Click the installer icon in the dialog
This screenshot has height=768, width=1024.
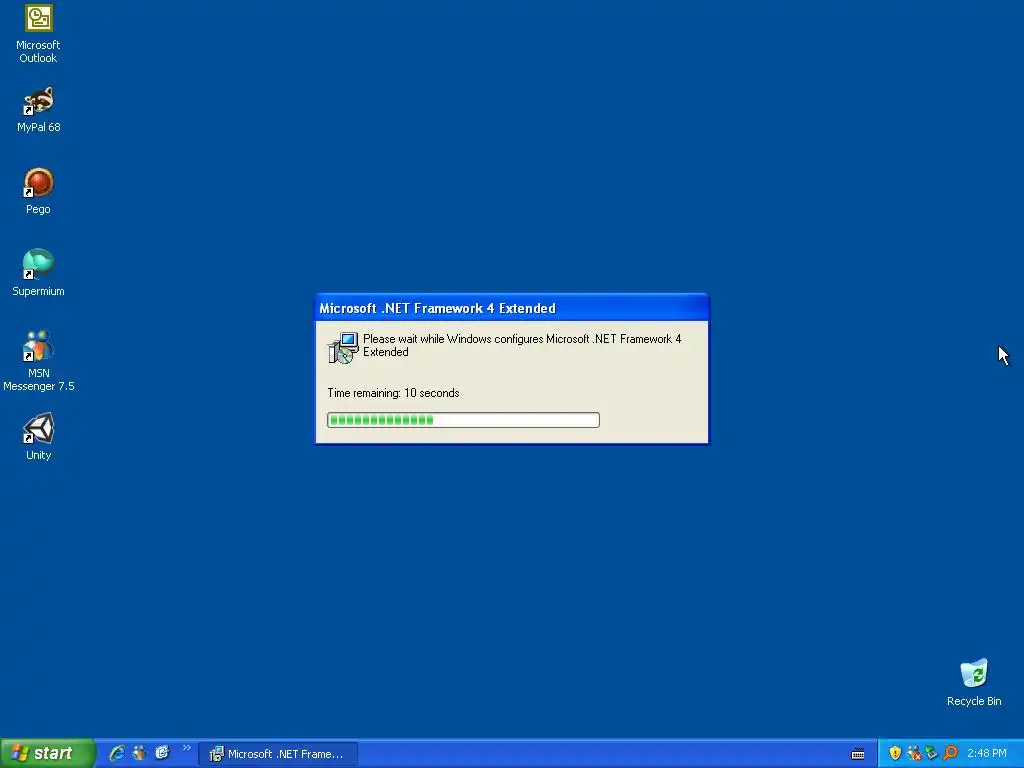343,347
